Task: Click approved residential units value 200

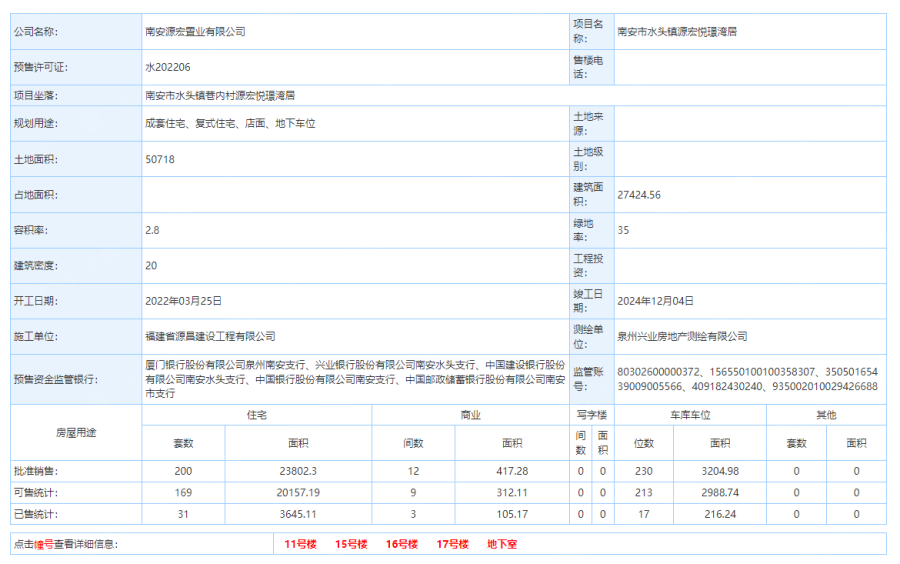Action: click(x=183, y=471)
